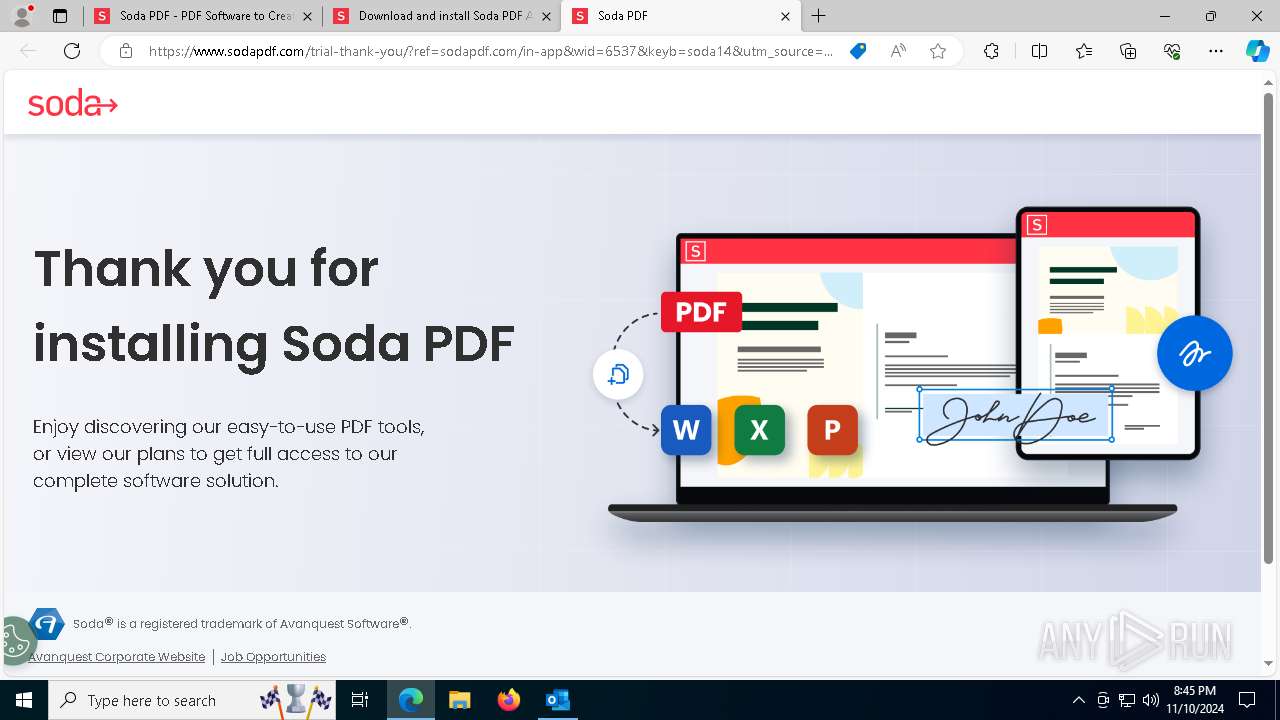This screenshot has height=720, width=1280.
Task: Open browser Extensions puzzle icon
Action: click(x=991, y=51)
